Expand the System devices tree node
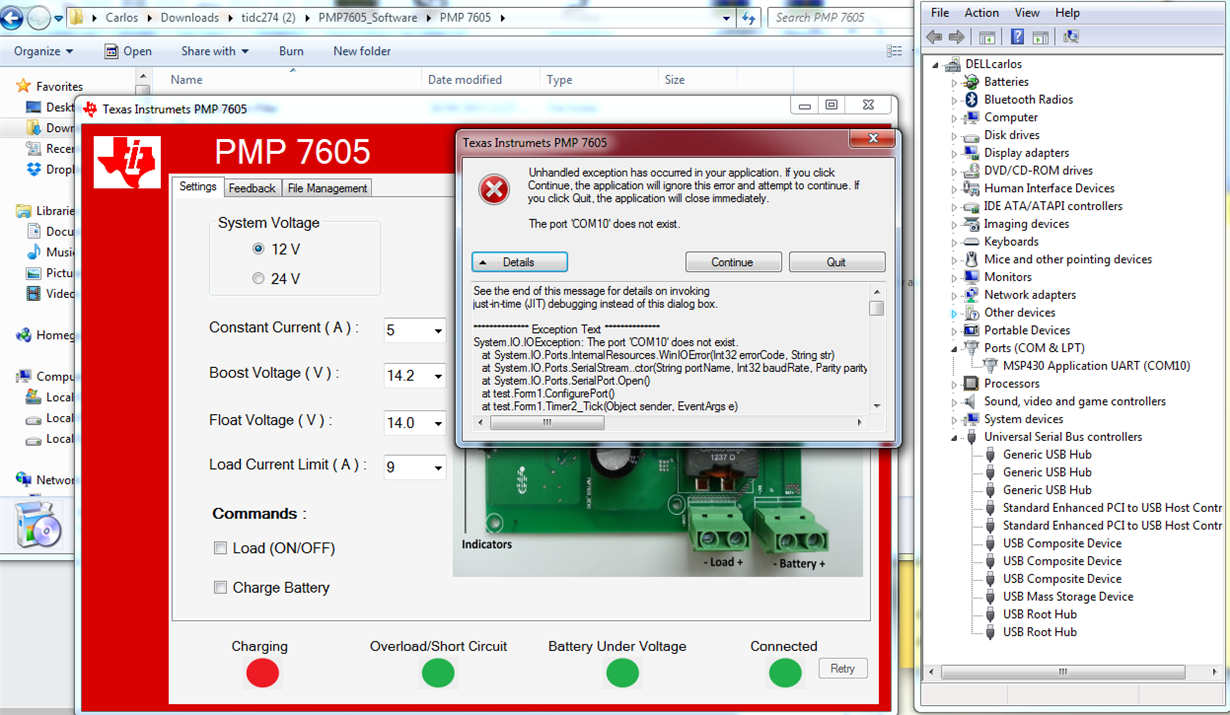The image size is (1230, 715). pos(954,419)
